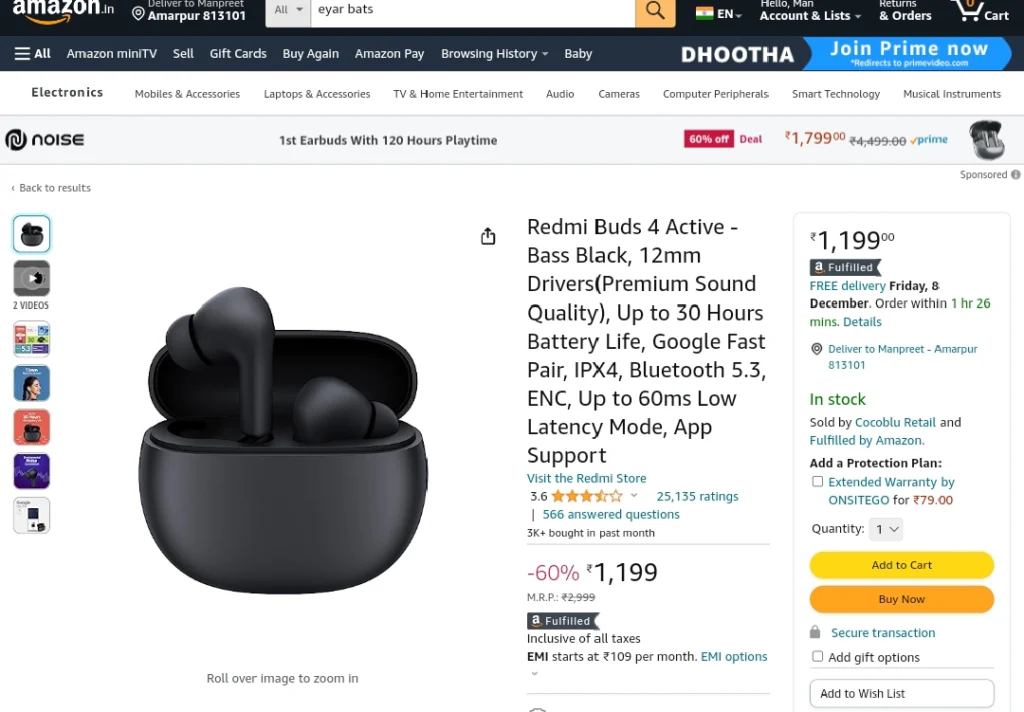
Task: Open the hamburger All menu icon
Action: (x=22, y=54)
